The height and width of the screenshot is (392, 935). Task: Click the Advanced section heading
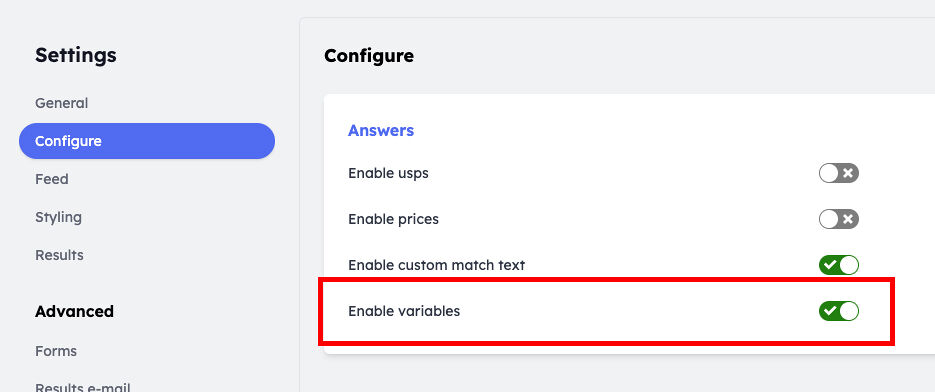[75, 311]
